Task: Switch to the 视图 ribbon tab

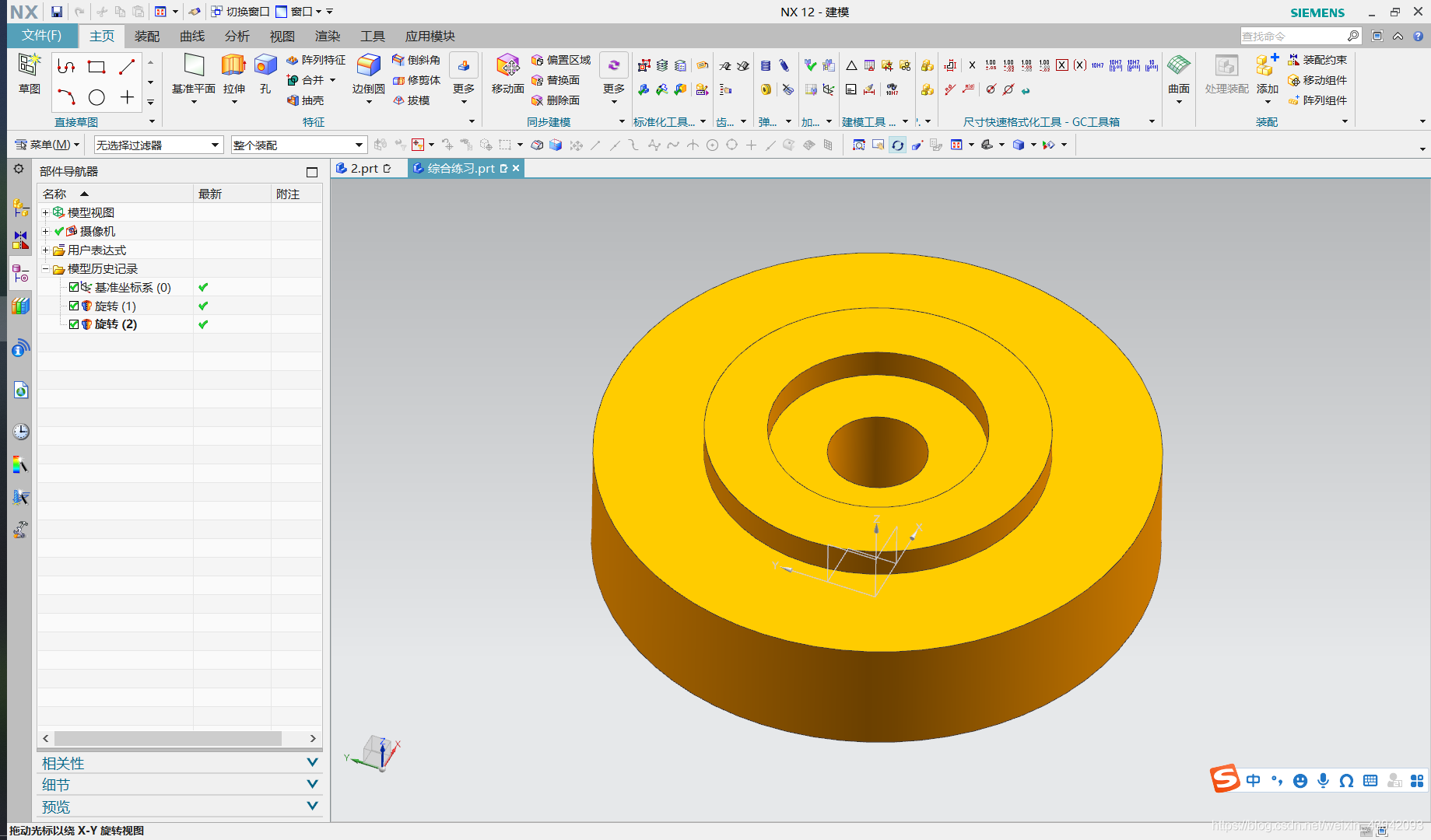Action: pos(282,37)
